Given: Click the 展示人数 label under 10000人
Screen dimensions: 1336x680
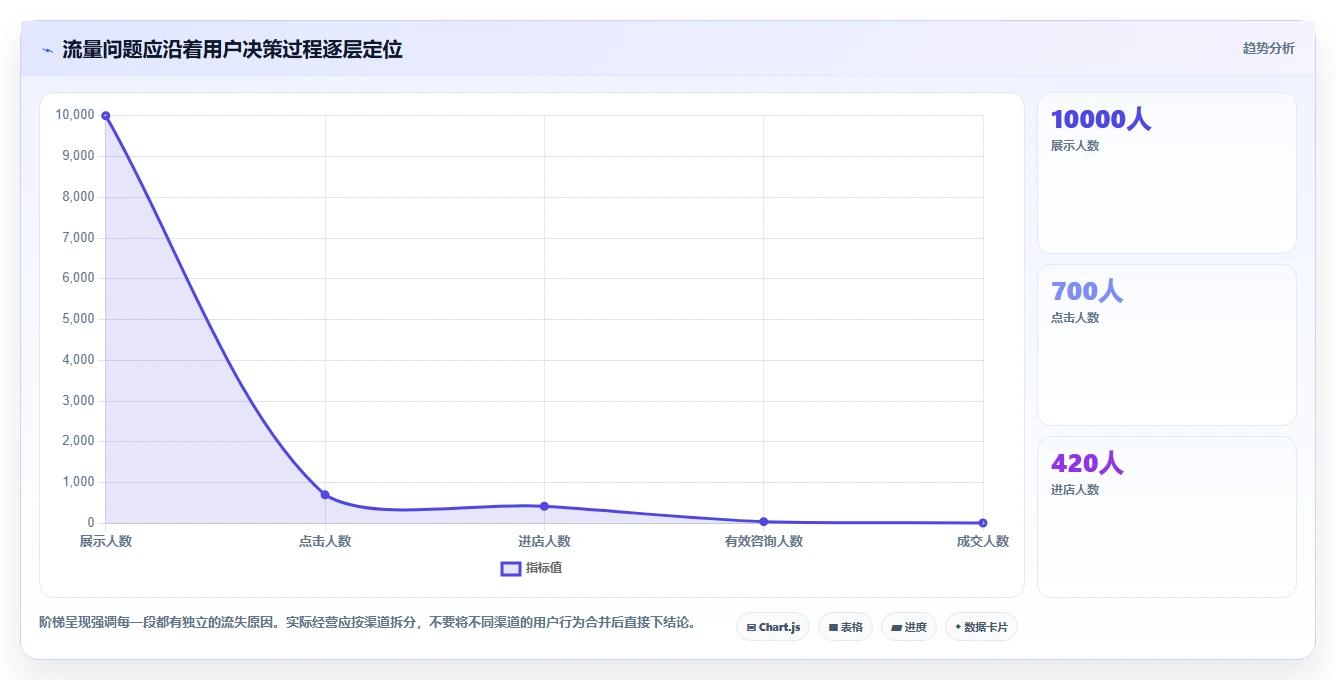Looking at the screenshot, I should pos(1075,146).
